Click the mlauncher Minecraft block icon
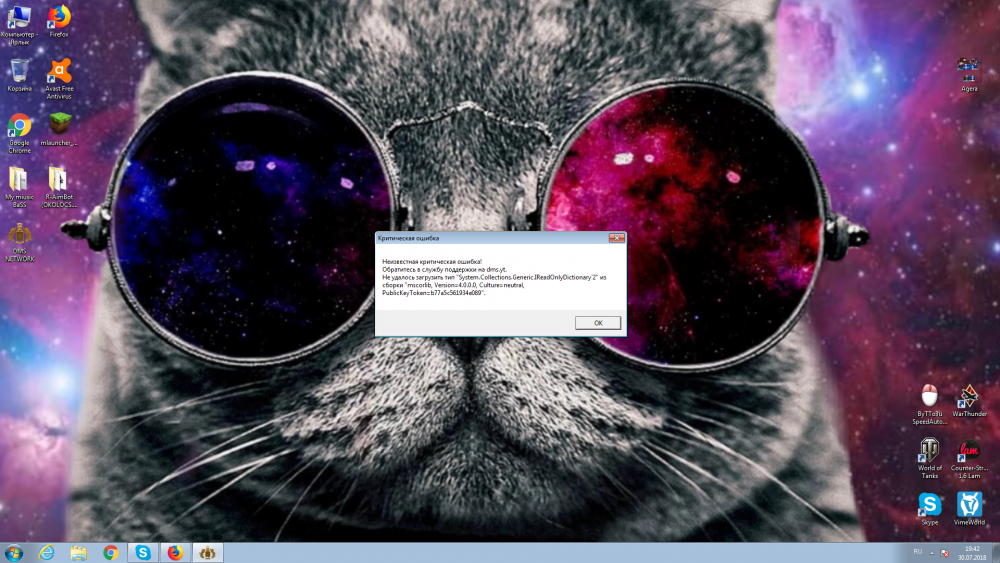1000x563 pixels. pos(59,126)
